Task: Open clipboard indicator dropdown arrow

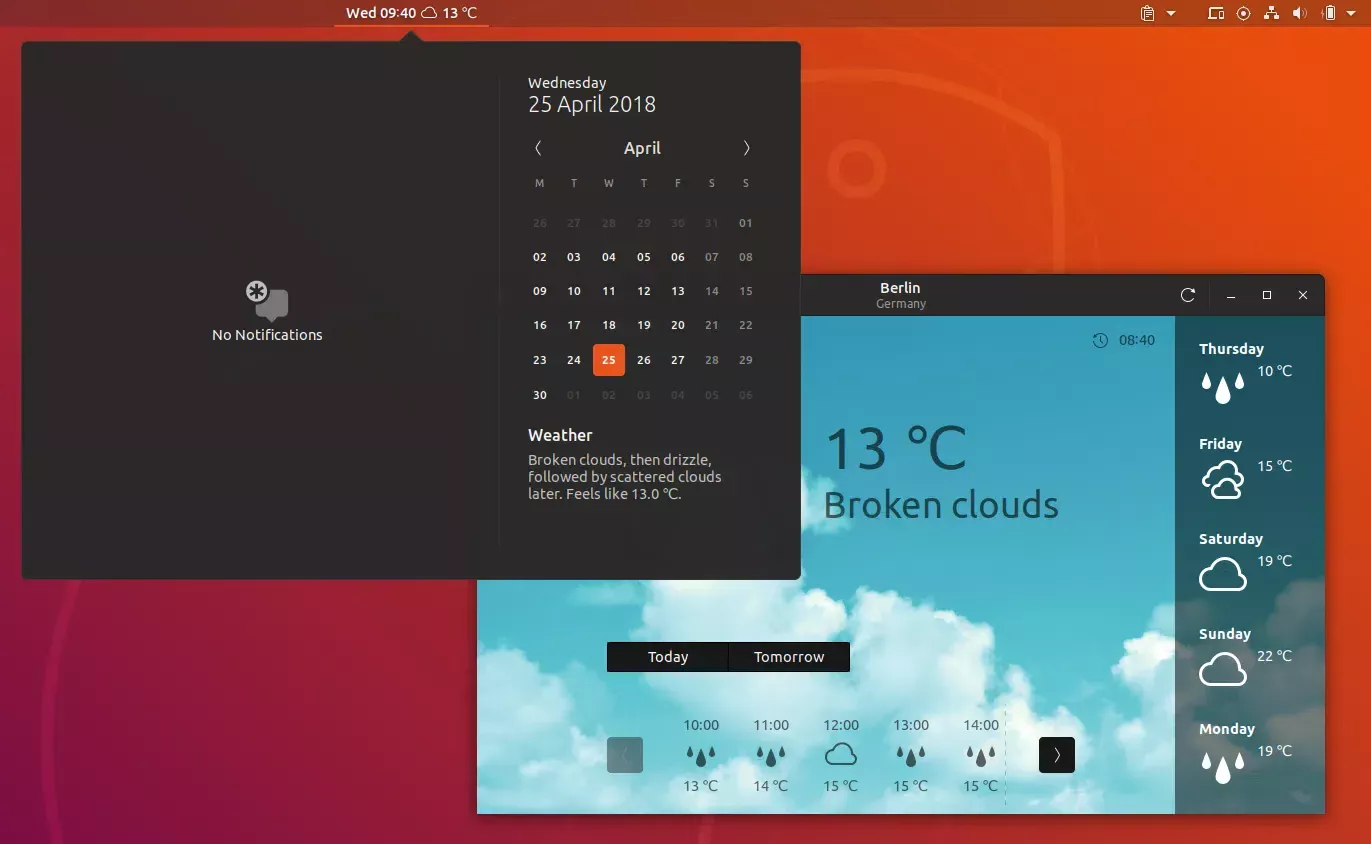Action: click(1171, 14)
